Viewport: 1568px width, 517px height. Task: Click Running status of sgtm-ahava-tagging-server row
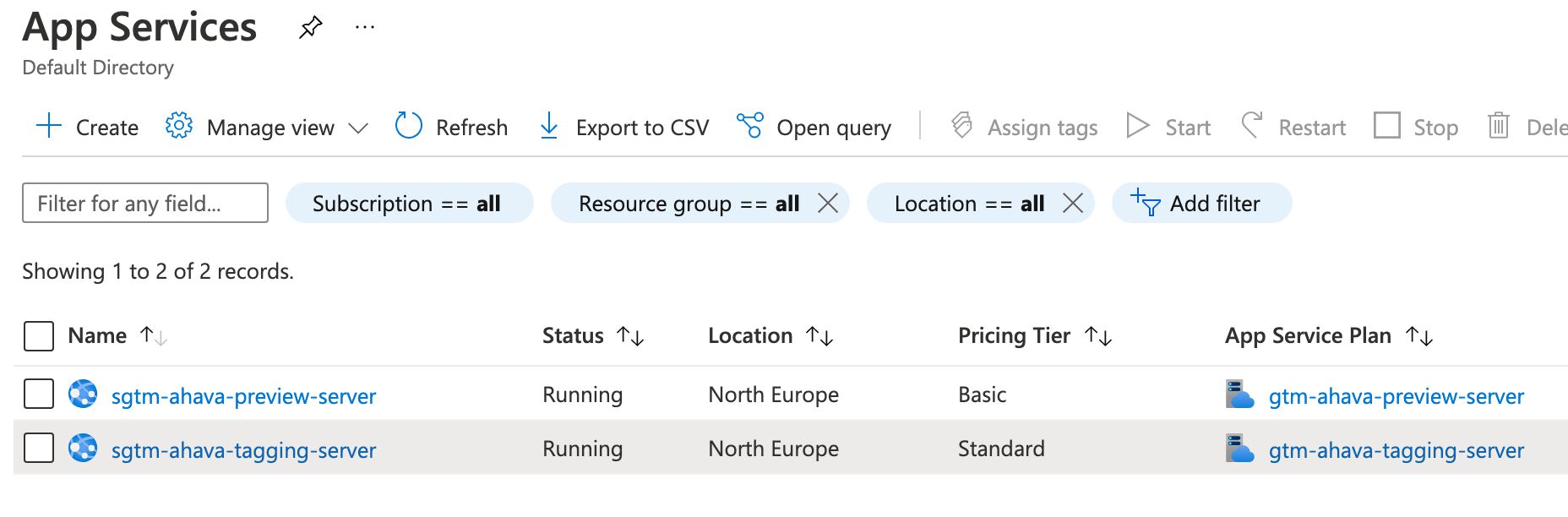pos(582,449)
